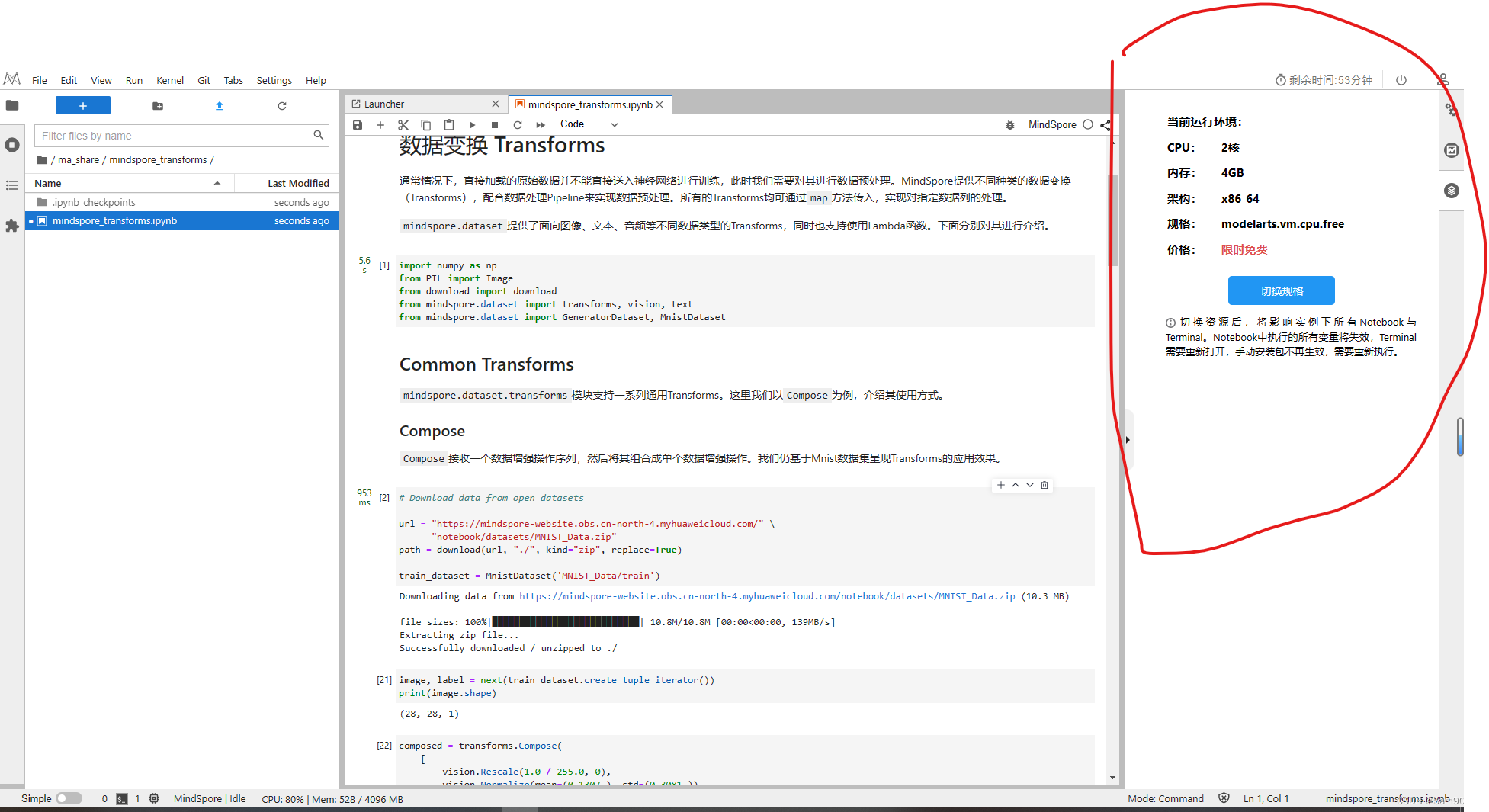Open the .ipynb_checkpoints folder
The width and height of the screenshot is (1489, 812).
182,202
